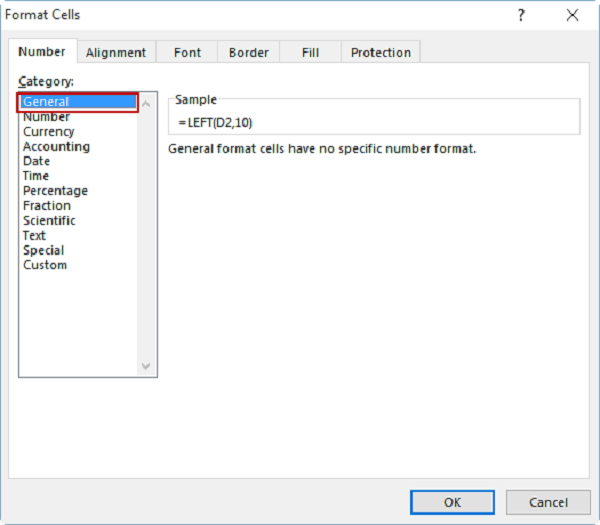Go to the Border tab

coord(248,53)
